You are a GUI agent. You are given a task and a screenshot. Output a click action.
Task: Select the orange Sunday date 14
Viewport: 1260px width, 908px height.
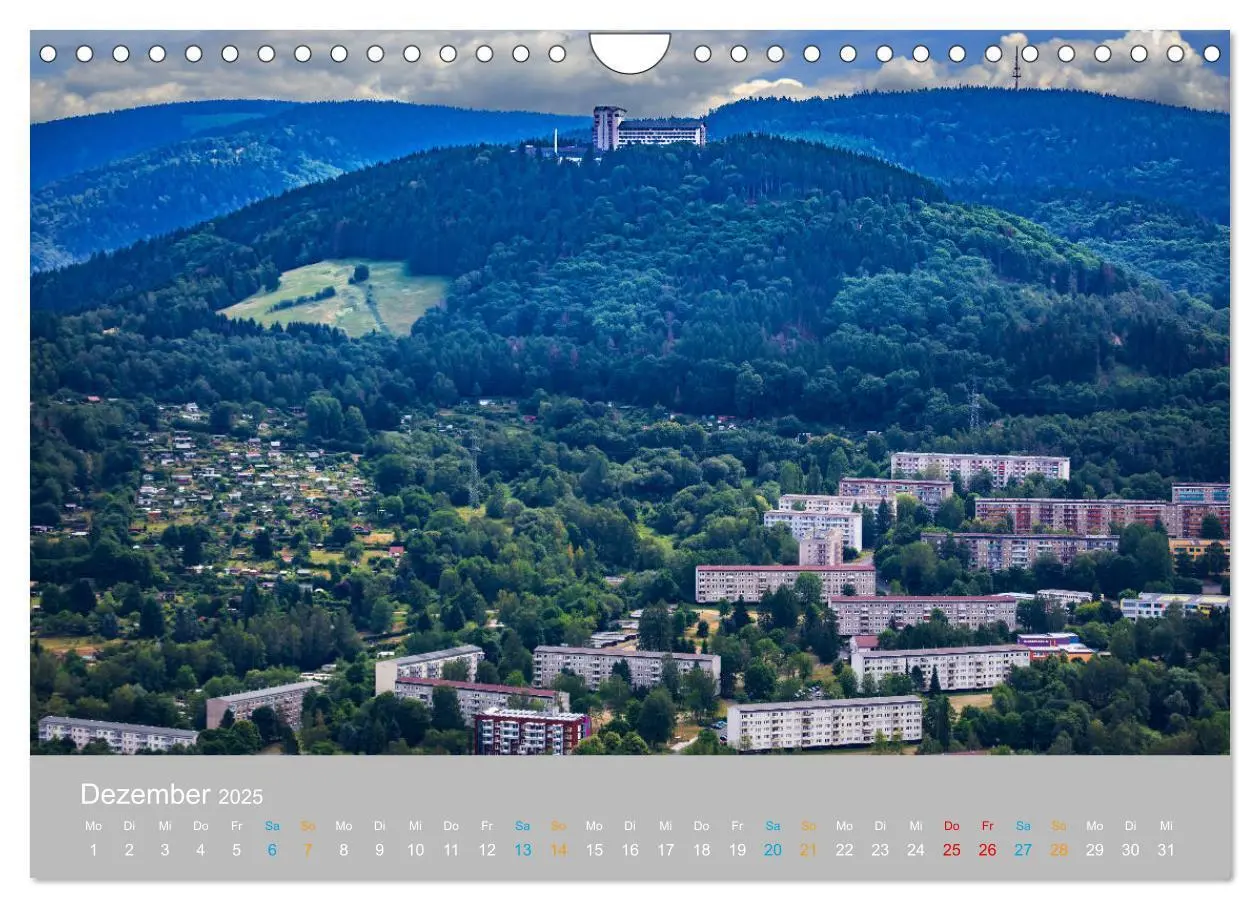(x=558, y=850)
